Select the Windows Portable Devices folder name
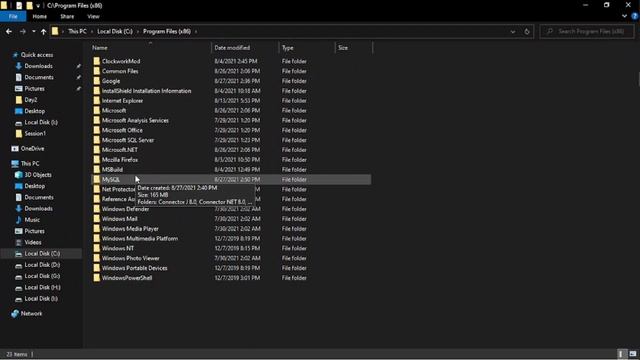The width and height of the screenshot is (640, 360). pyautogui.click(x=135, y=268)
